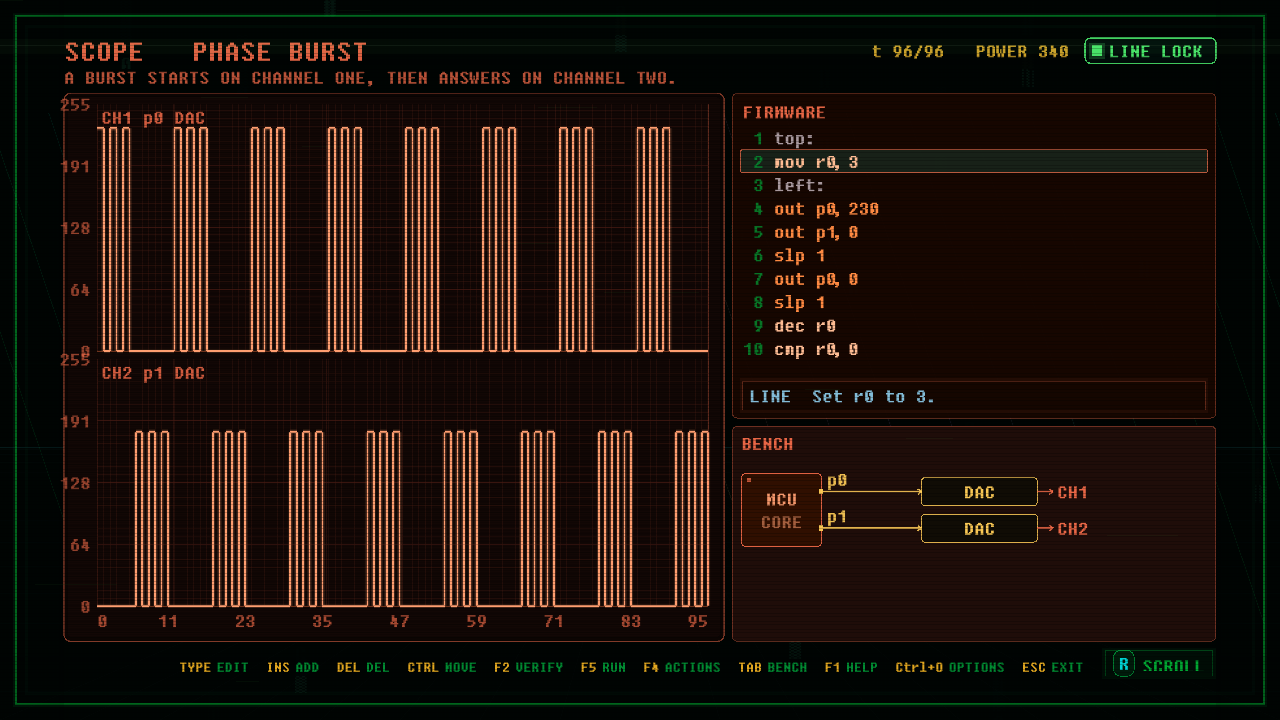Click the DAC block feeding CH1
Image resolution: width=1280 pixels, height=720 pixels.
[x=979, y=492]
